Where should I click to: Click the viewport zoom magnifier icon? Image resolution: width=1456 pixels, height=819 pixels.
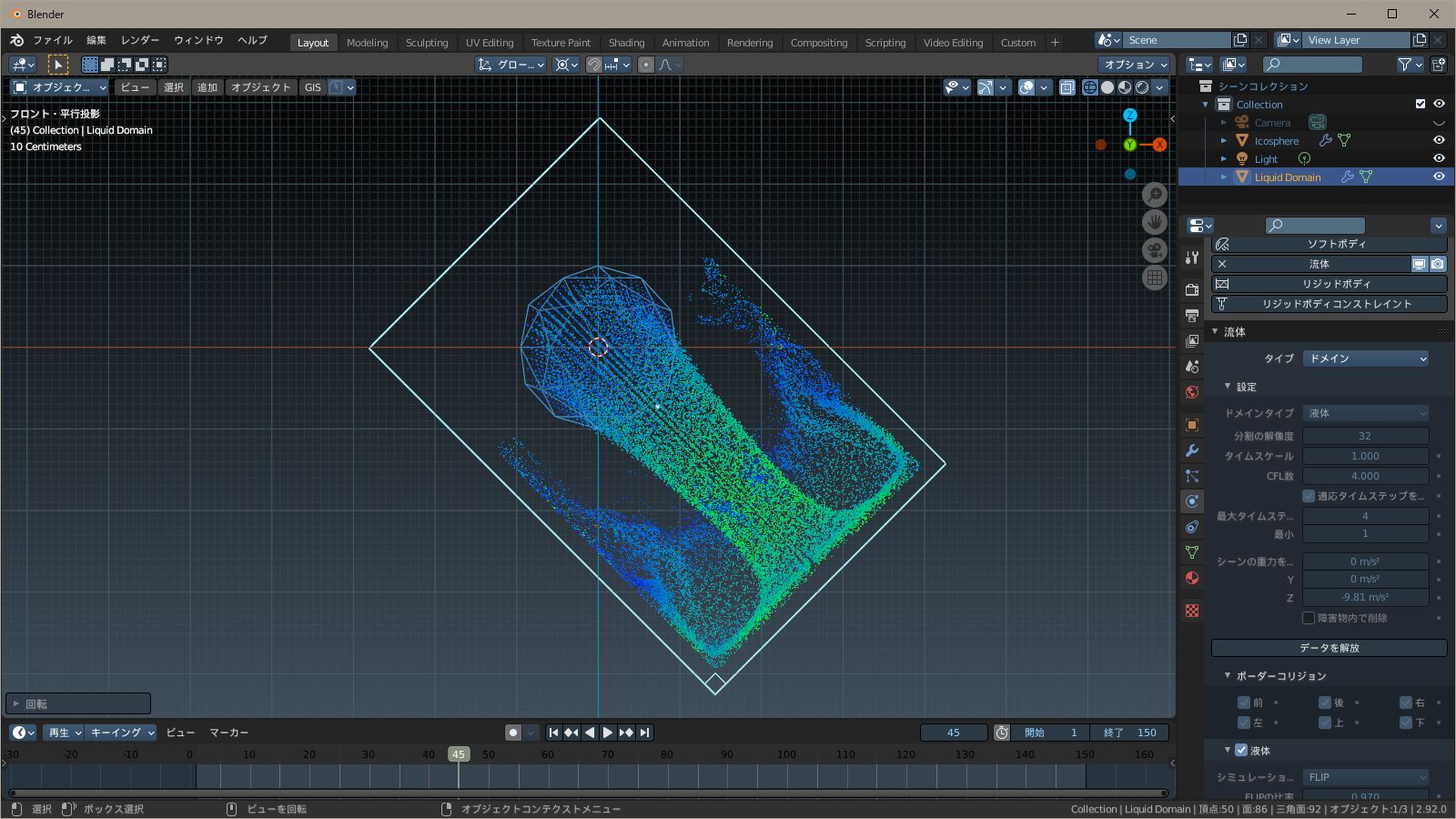coord(1155,195)
